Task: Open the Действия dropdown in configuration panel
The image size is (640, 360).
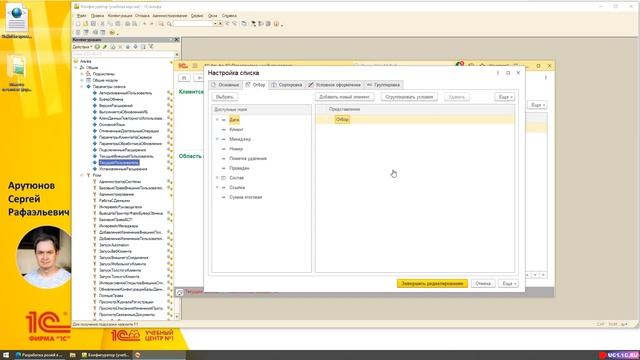Action: 82,47
